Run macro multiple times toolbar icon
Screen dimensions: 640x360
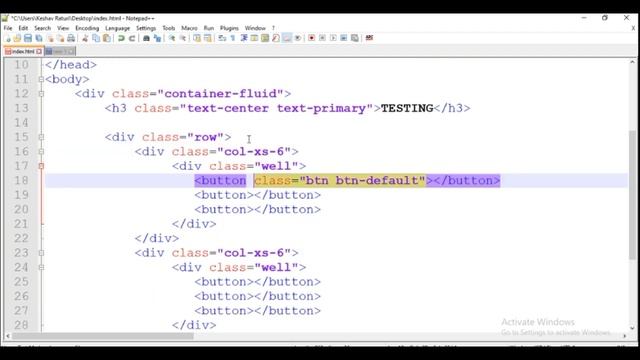344,38
